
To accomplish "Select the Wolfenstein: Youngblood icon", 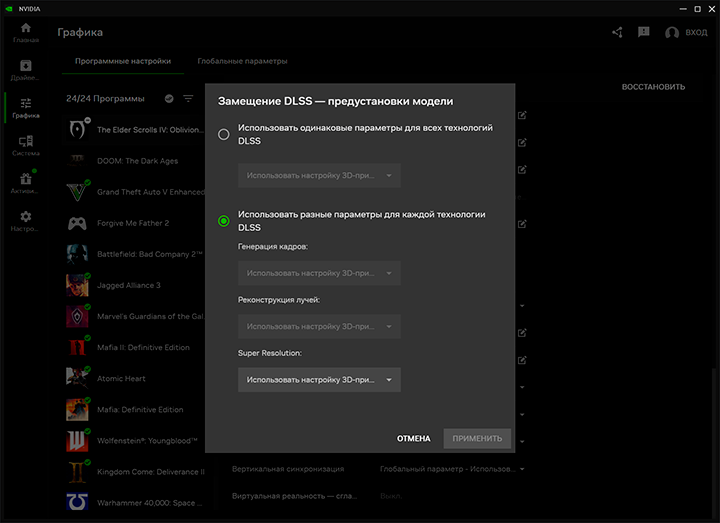I will tap(77, 441).
